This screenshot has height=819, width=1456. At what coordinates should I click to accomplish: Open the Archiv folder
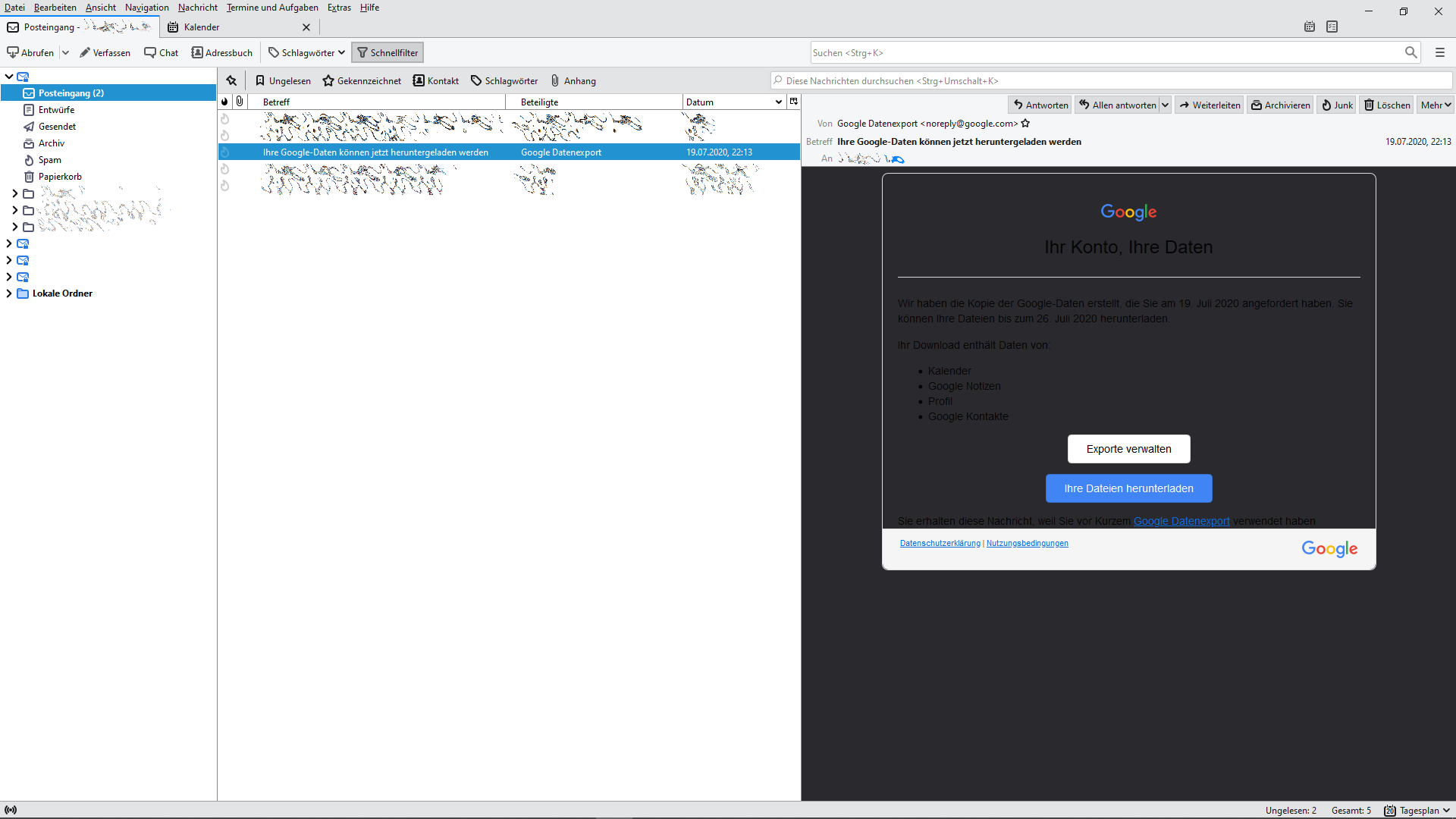pos(52,143)
